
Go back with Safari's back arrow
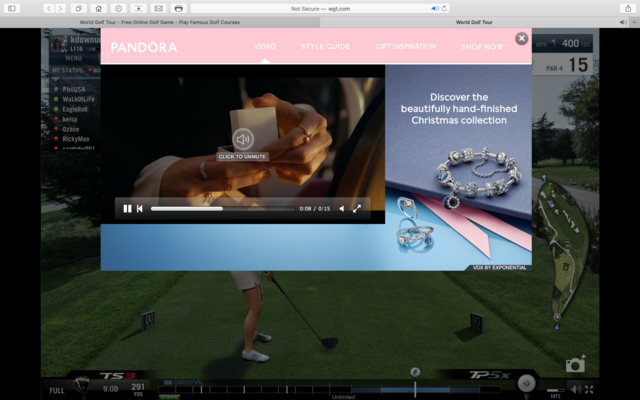49,8
